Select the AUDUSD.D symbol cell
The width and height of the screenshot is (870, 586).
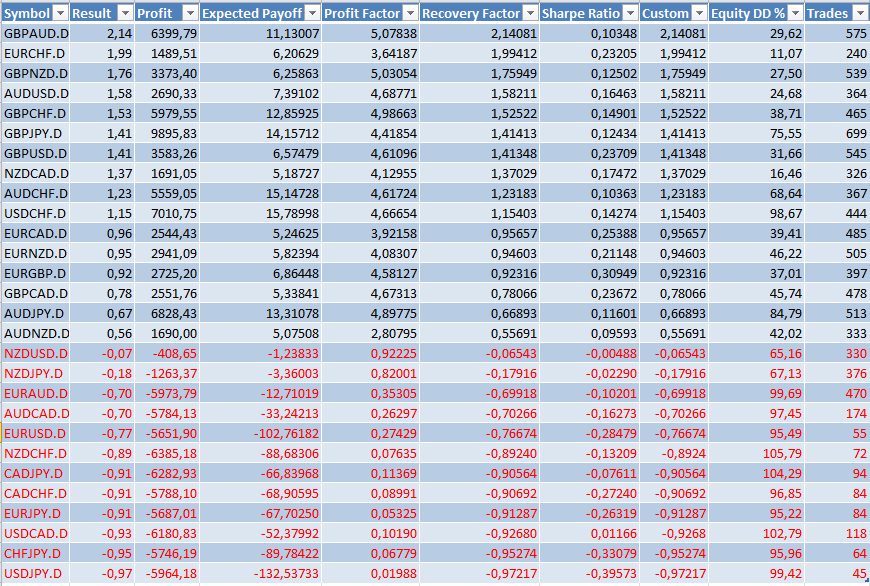pos(35,93)
